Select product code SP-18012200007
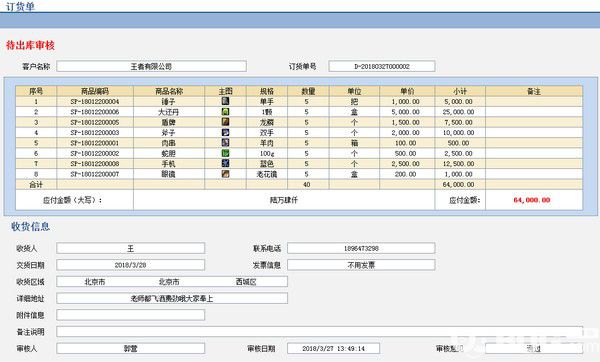 click(x=95, y=174)
